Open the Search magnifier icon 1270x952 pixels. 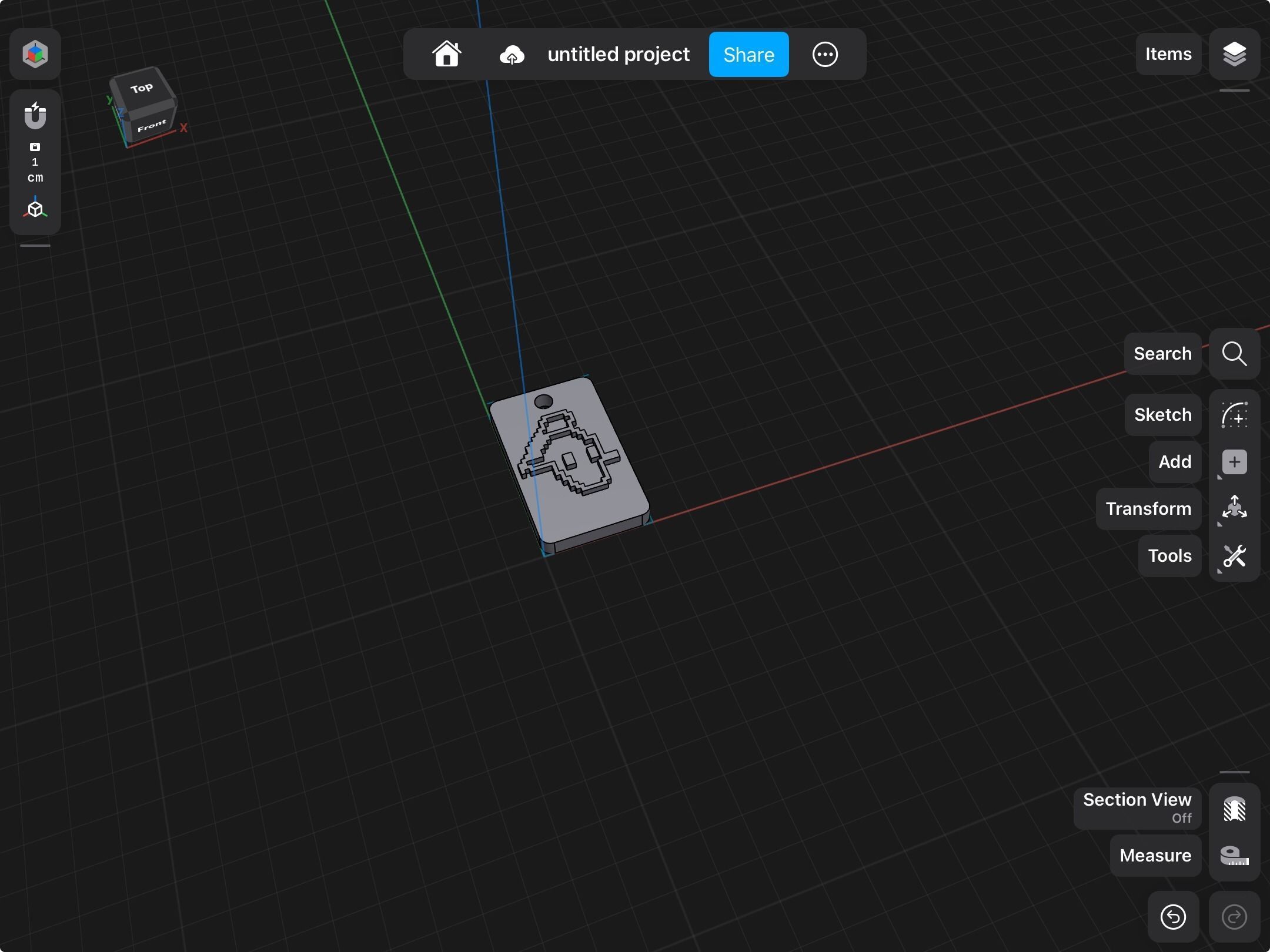click(1234, 354)
